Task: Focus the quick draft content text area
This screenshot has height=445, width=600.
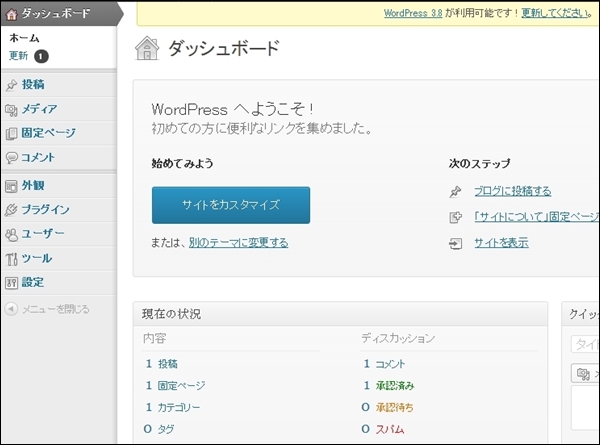Action: point(585,408)
